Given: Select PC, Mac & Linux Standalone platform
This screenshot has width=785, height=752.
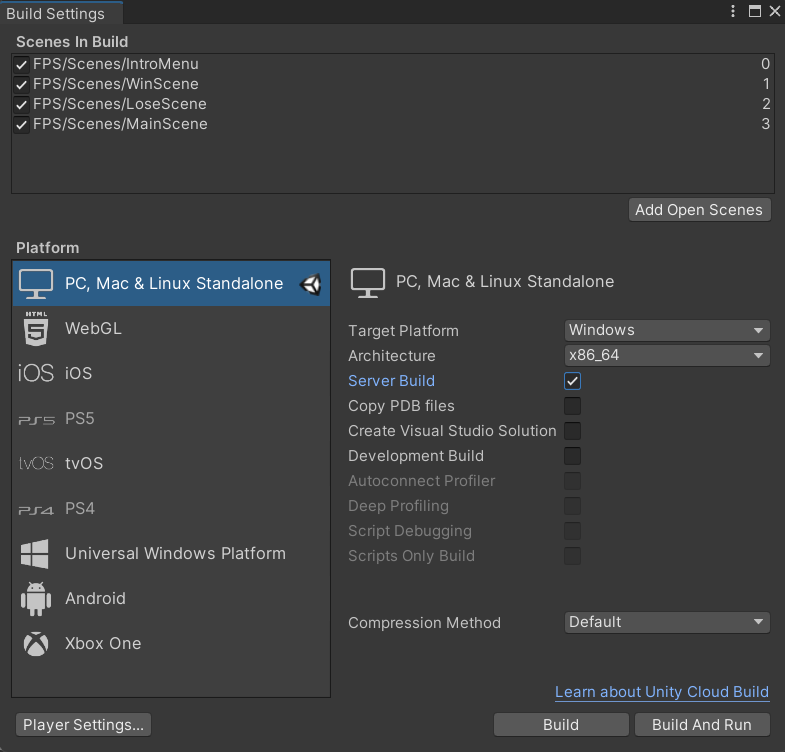Looking at the screenshot, I should pos(172,284).
